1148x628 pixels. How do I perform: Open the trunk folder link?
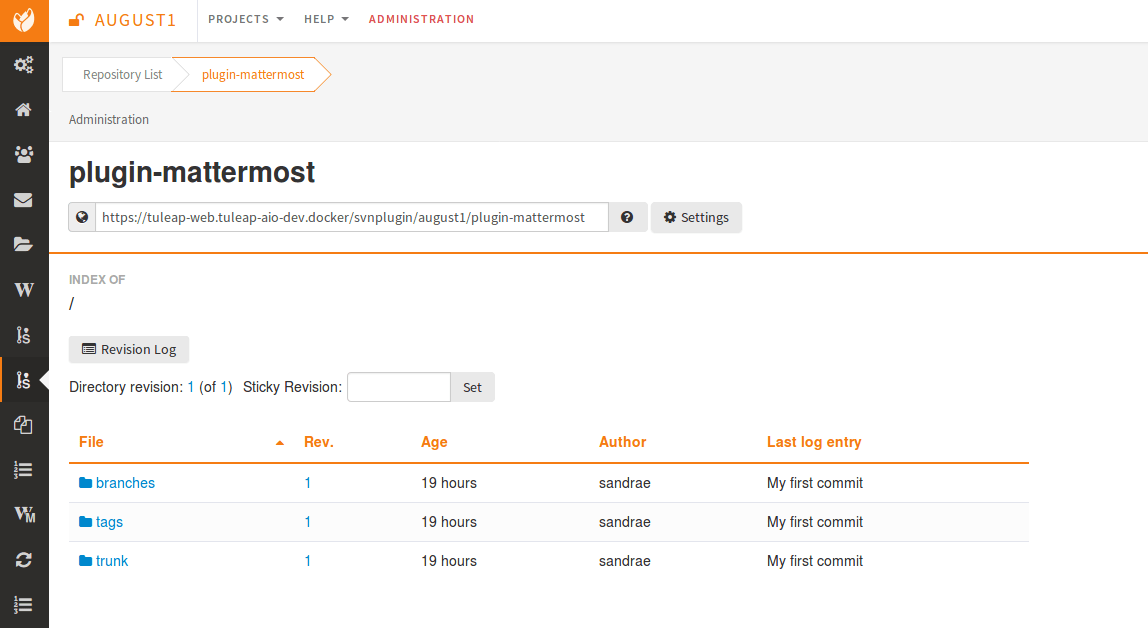click(x=112, y=561)
